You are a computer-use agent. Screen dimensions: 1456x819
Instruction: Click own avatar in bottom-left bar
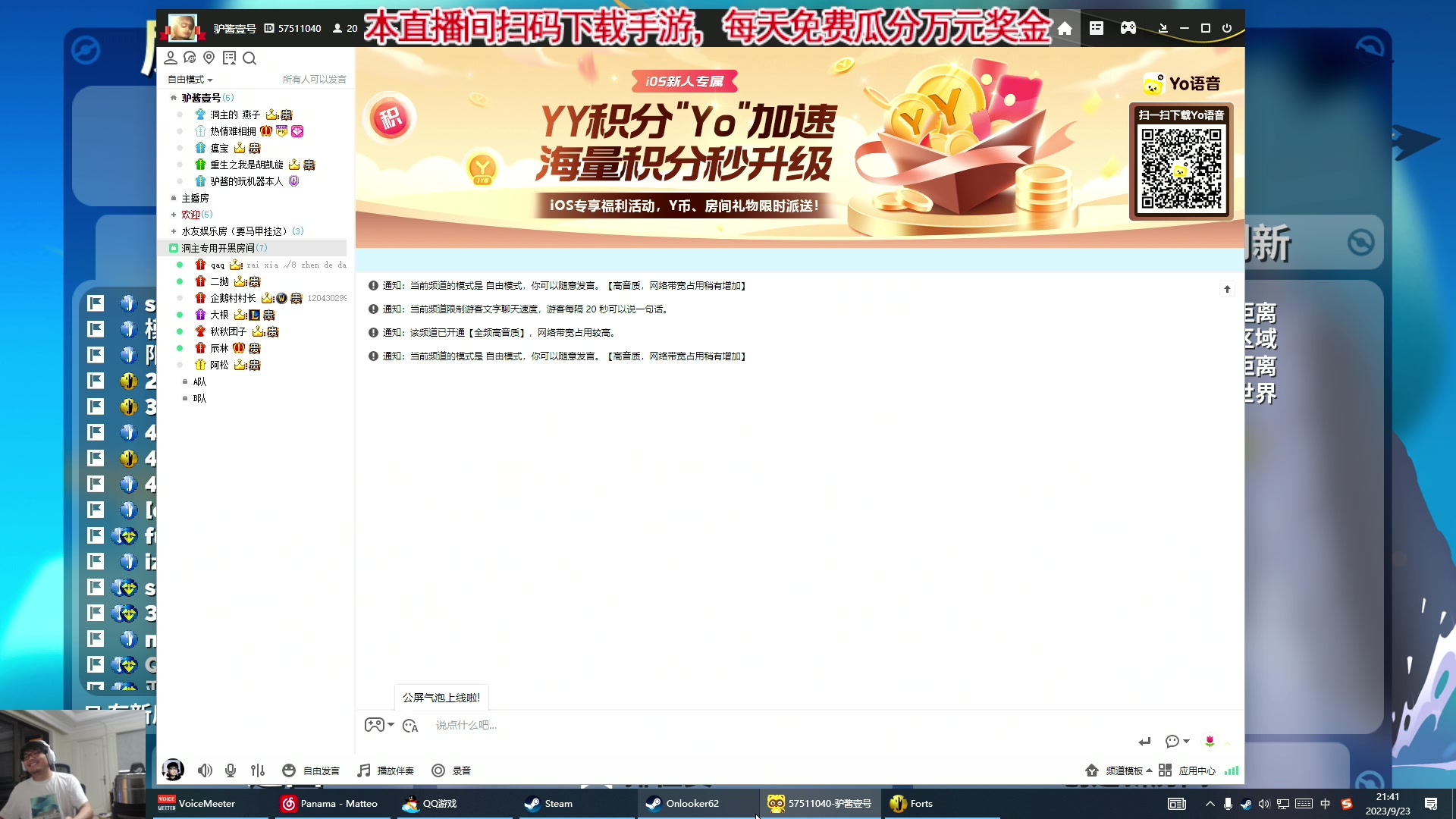coord(173,770)
